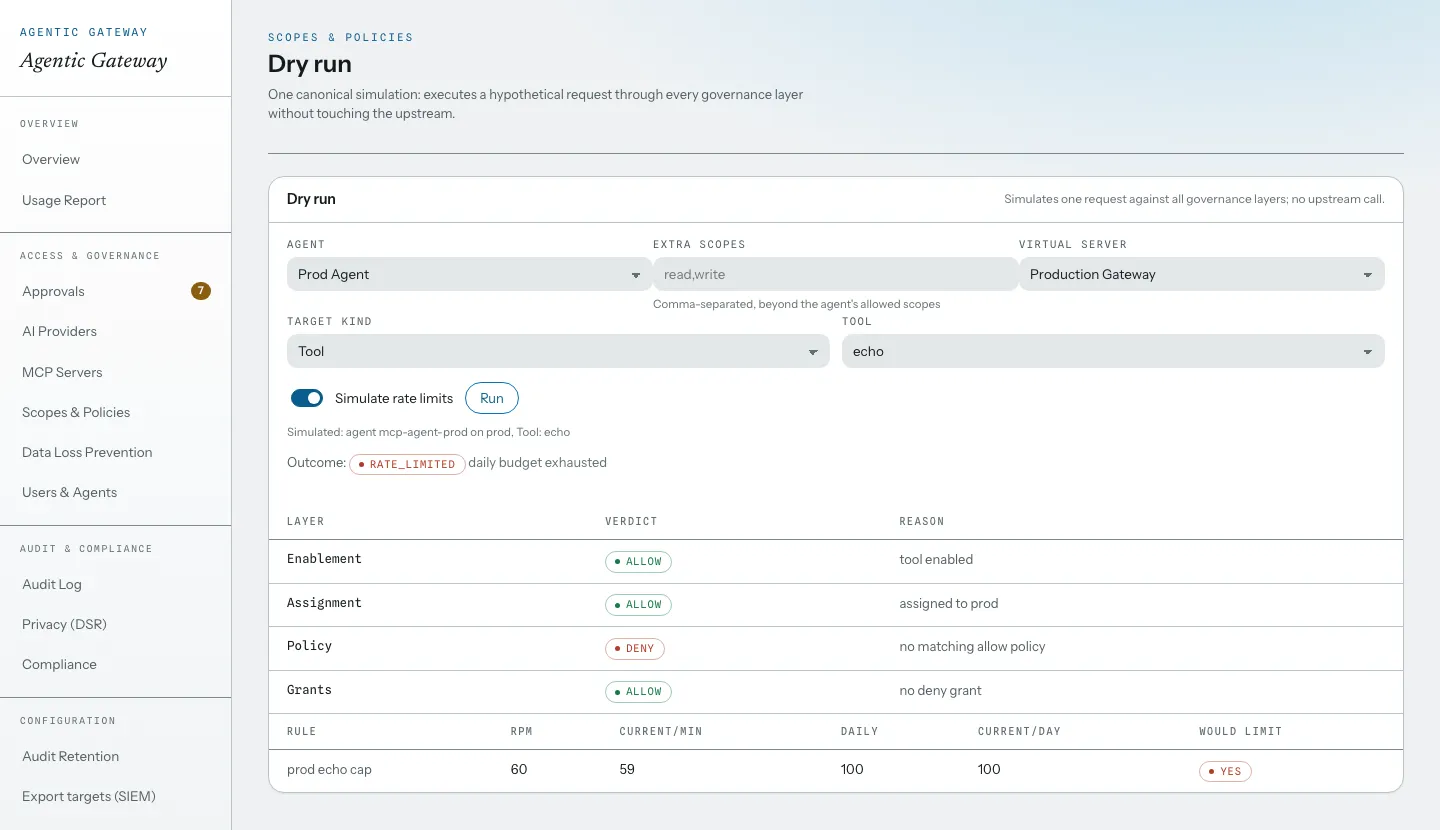The image size is (1440, 830).
Task: Click the Approvals count badge 7
Action: point(201,291)
